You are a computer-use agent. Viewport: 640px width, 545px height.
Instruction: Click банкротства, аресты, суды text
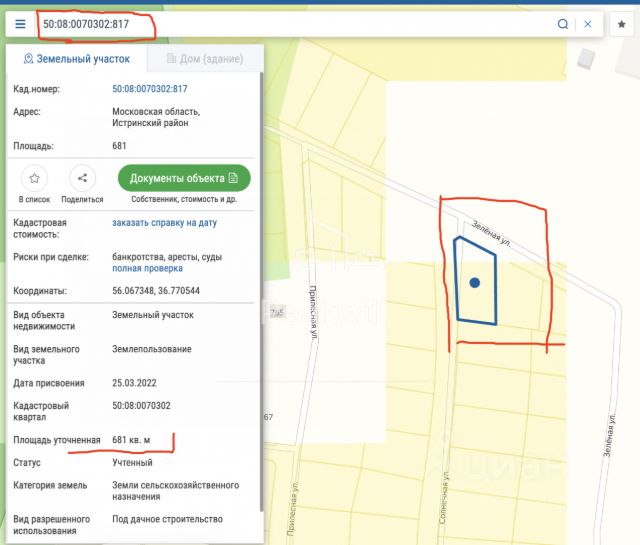[x=167, y=257]
